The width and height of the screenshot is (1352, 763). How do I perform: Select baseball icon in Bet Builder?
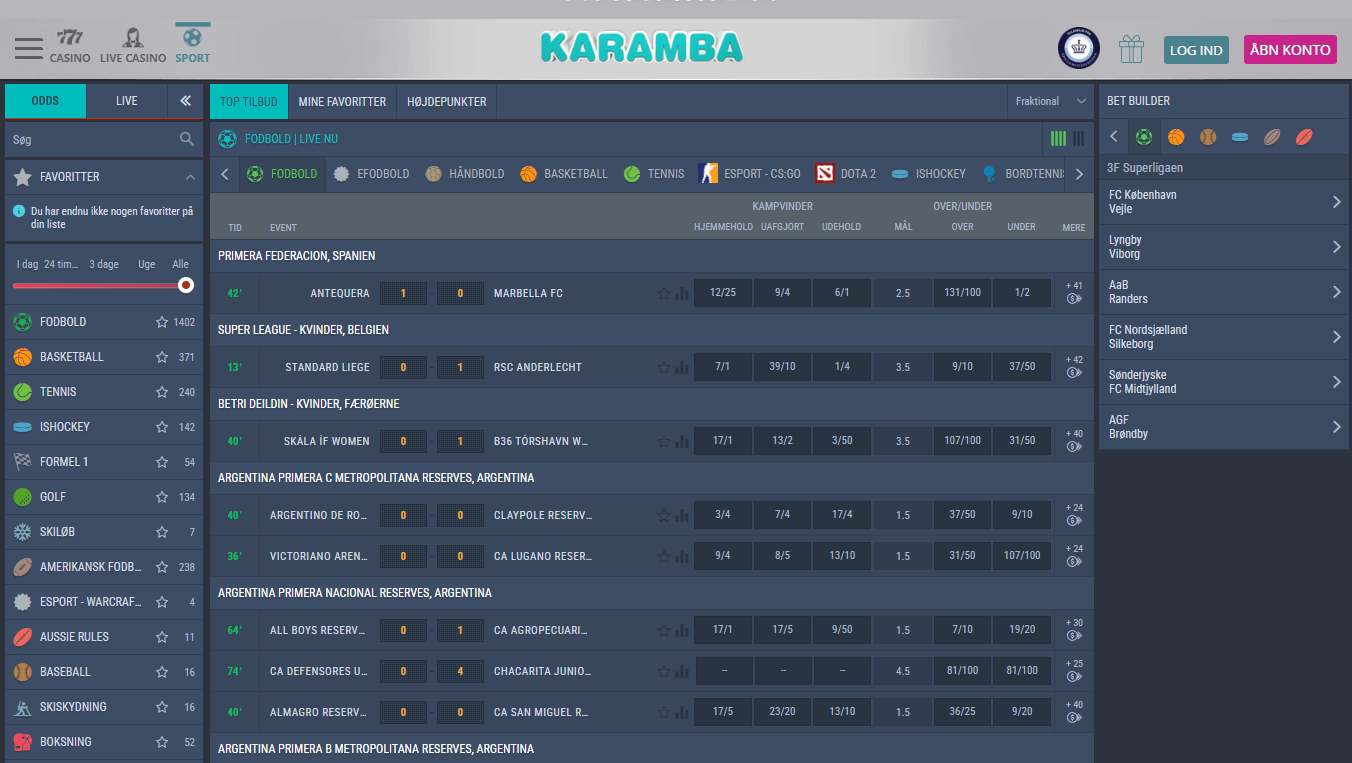(x=1208, y=137)
